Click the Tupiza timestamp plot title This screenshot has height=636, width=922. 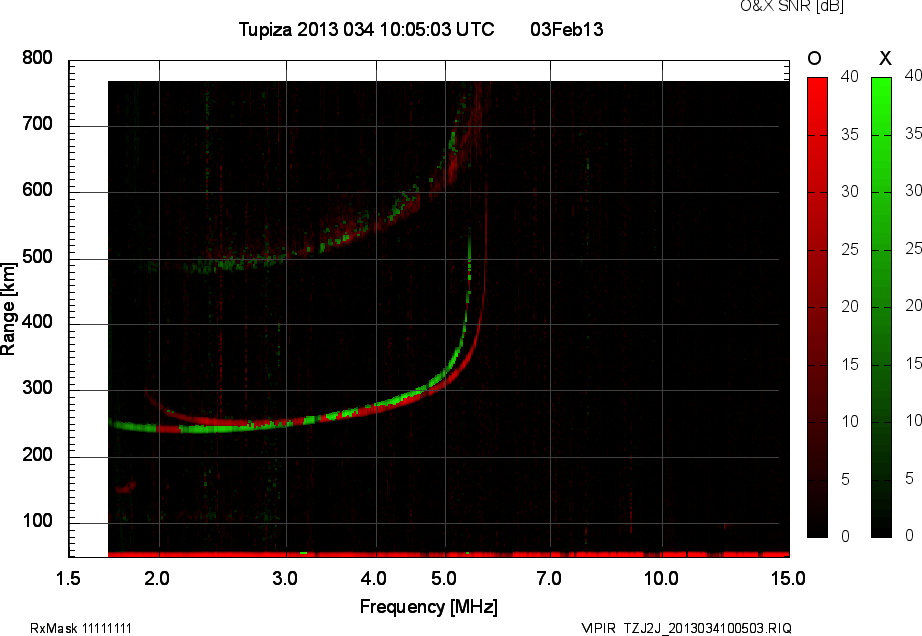coord(366,30)
